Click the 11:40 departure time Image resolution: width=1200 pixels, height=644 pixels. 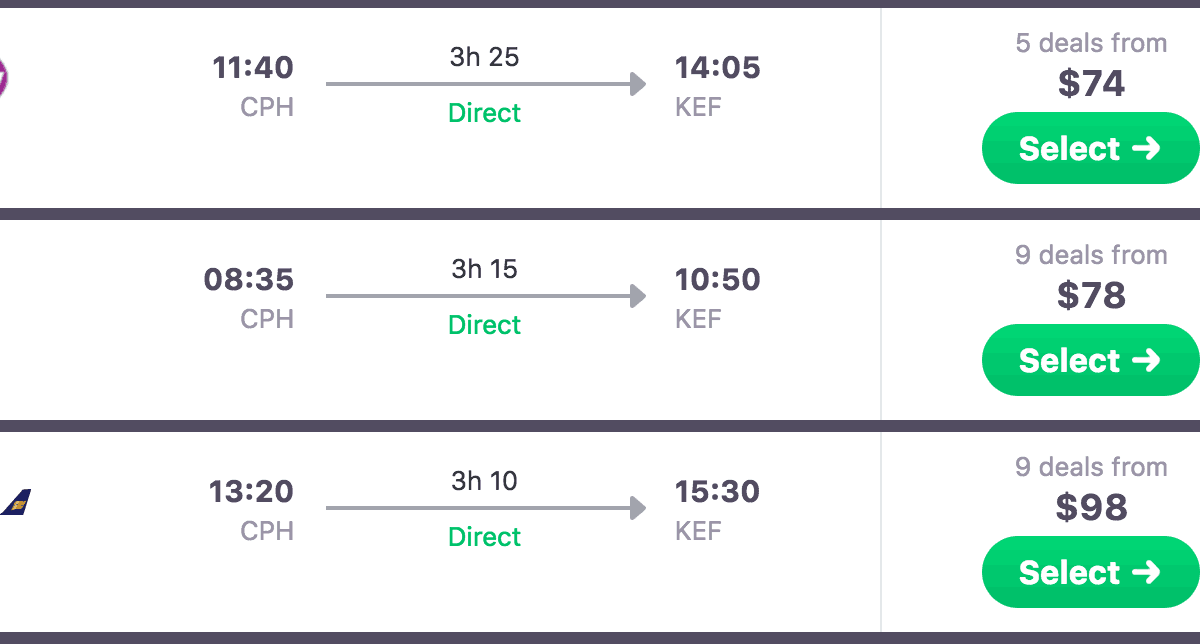pyautogui.click(x=253, y=68)
